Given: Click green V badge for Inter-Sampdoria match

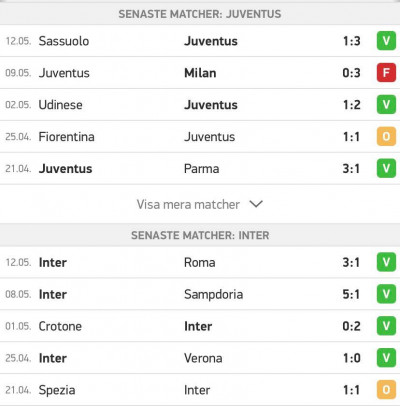Looking at the screenshot, I should [386, 294].
